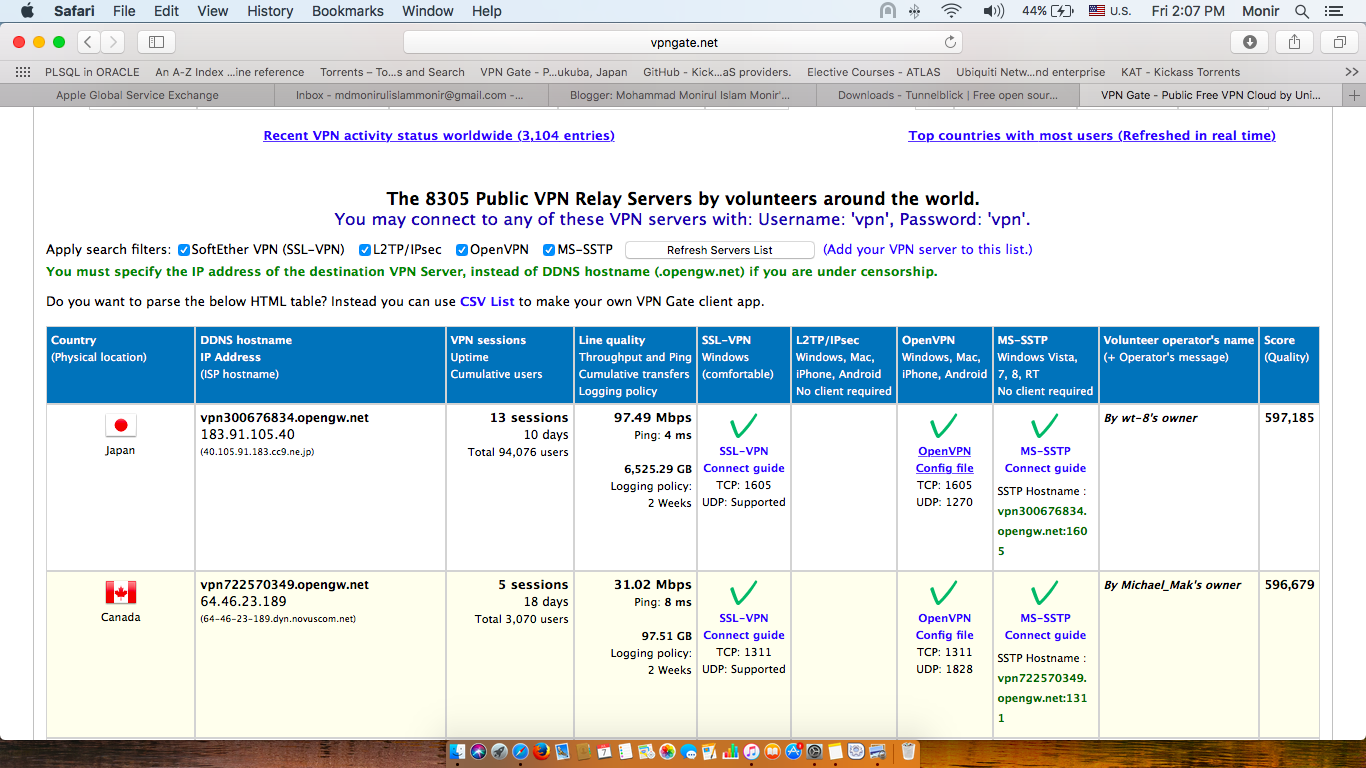Open Photos from the Dock
Viewport: 1366px width, 768px height.
[x=667, y=752]
